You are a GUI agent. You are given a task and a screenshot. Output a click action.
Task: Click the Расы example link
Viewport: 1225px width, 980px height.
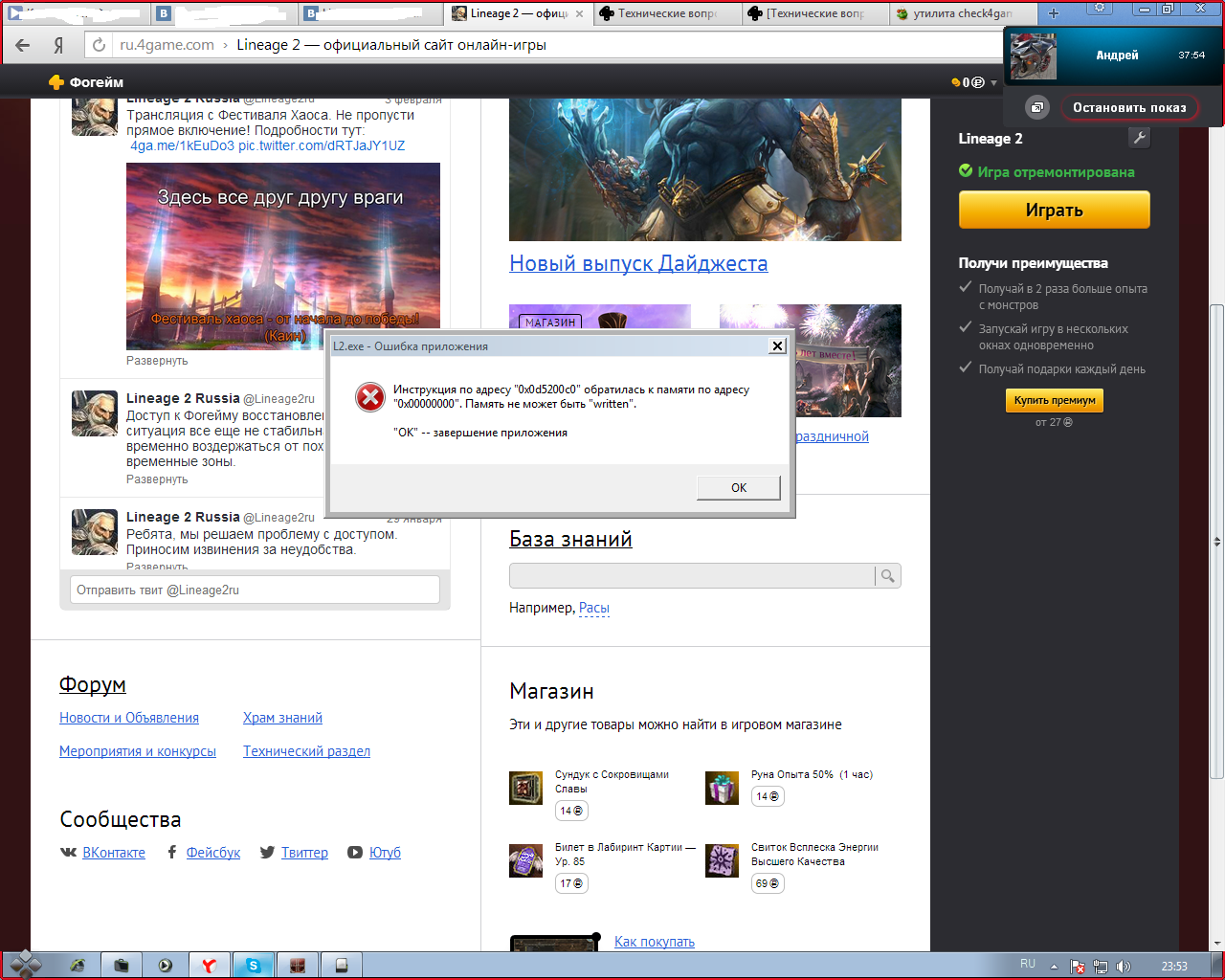click(x=594, y=608)
